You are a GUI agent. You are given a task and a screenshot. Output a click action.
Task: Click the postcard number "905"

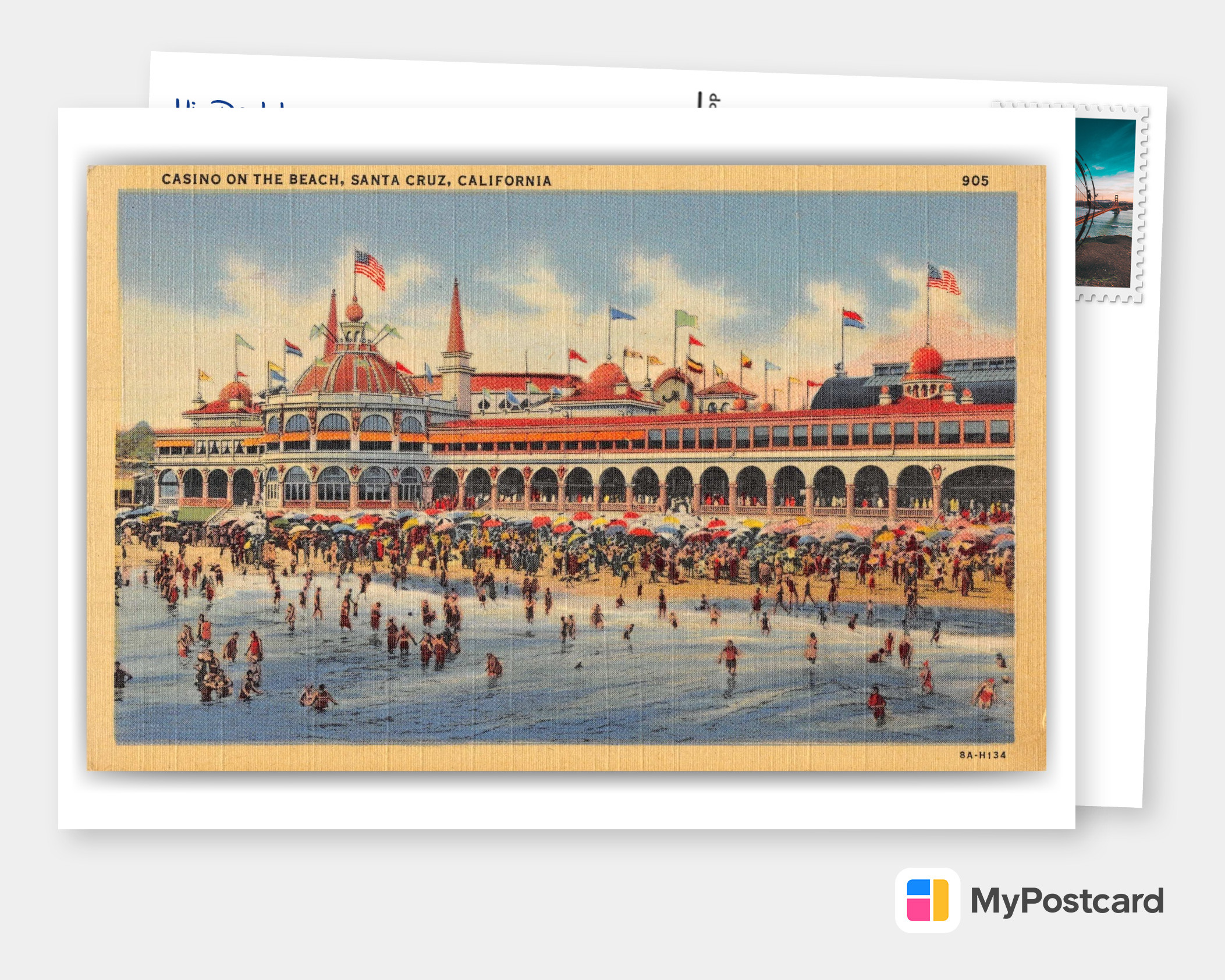[x=975, y=181]
